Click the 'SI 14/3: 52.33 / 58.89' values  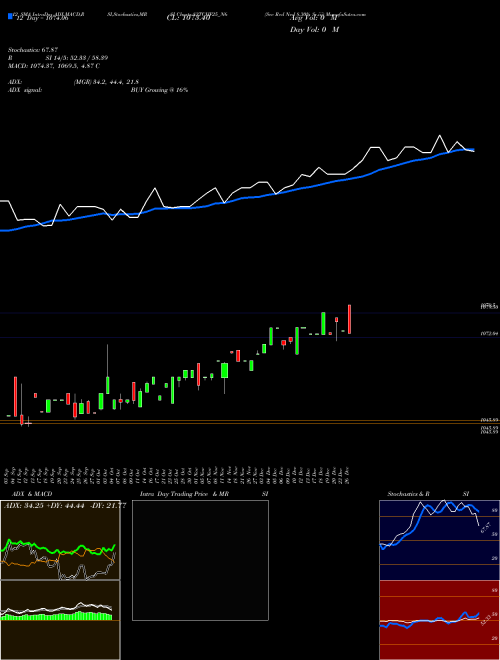tap(77, 58)
